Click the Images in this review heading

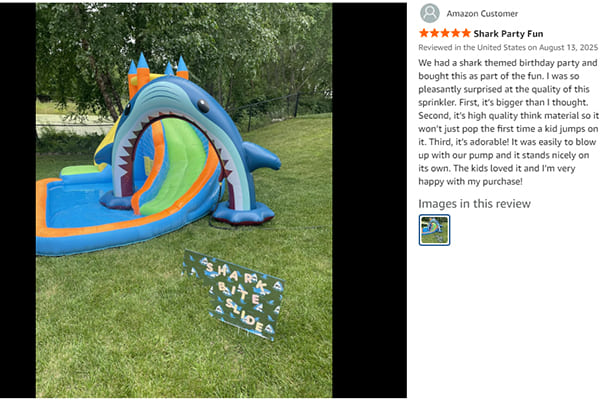[x=474, y=204]
